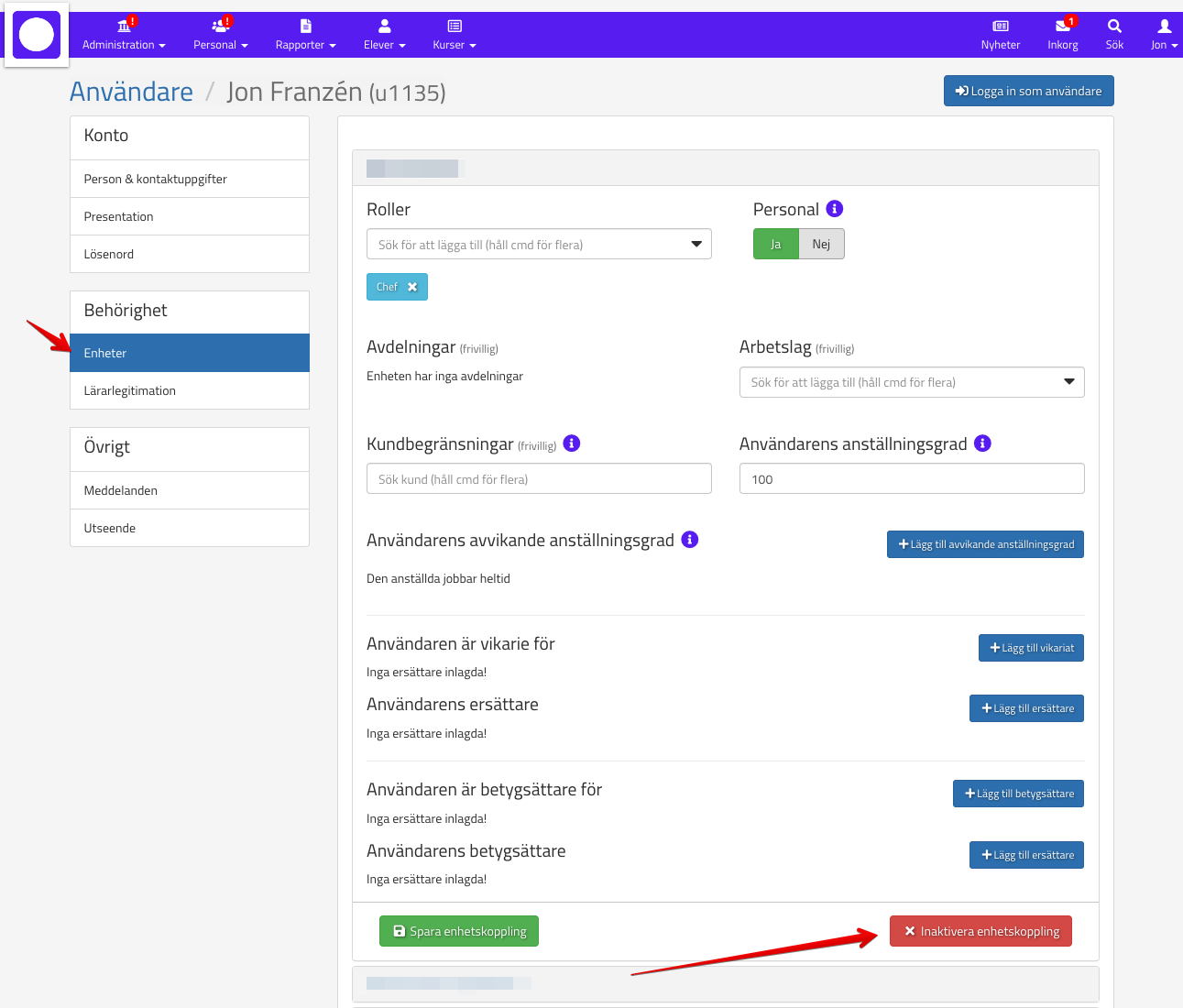Click the info icon beside Personal
Screen dimensions: 1183x1008
point(834,209)
